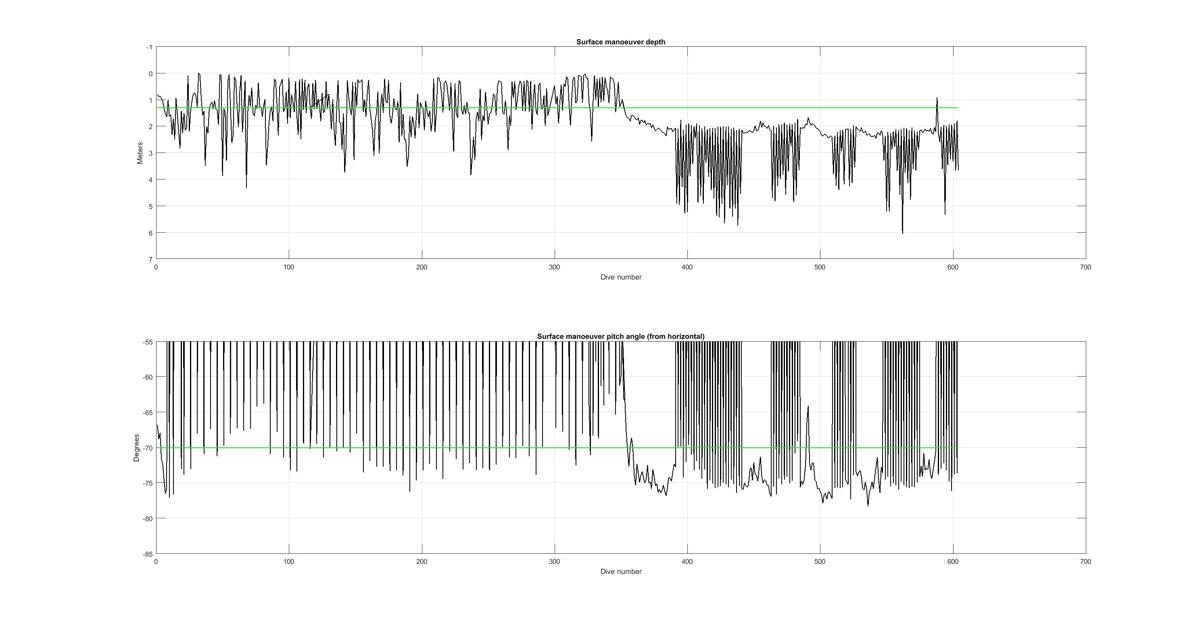Click the '-70' tick on the Degrees axis
The image size is (1200, 622).
click(x=147, y=448)
